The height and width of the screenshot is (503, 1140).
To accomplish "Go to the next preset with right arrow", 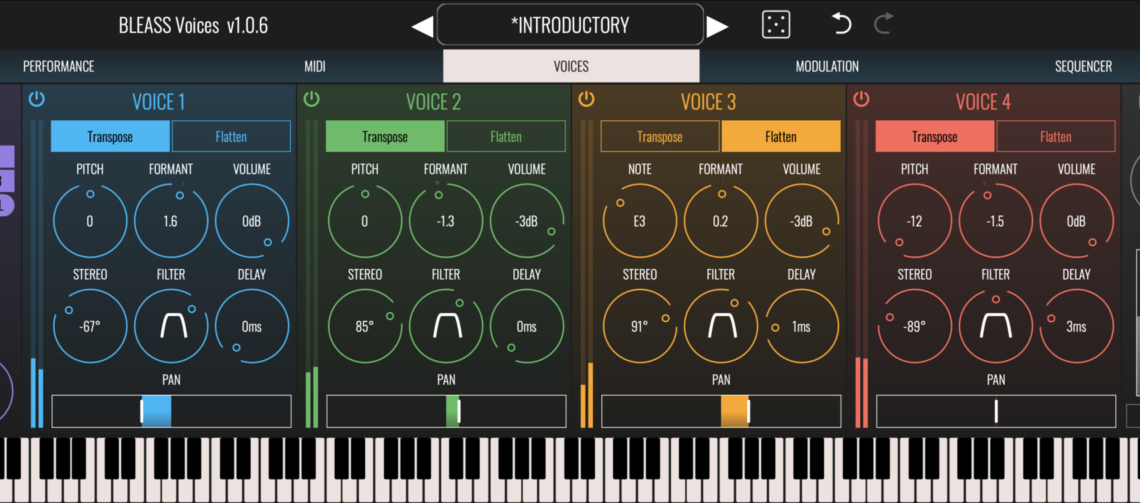I will click(717, 26).
